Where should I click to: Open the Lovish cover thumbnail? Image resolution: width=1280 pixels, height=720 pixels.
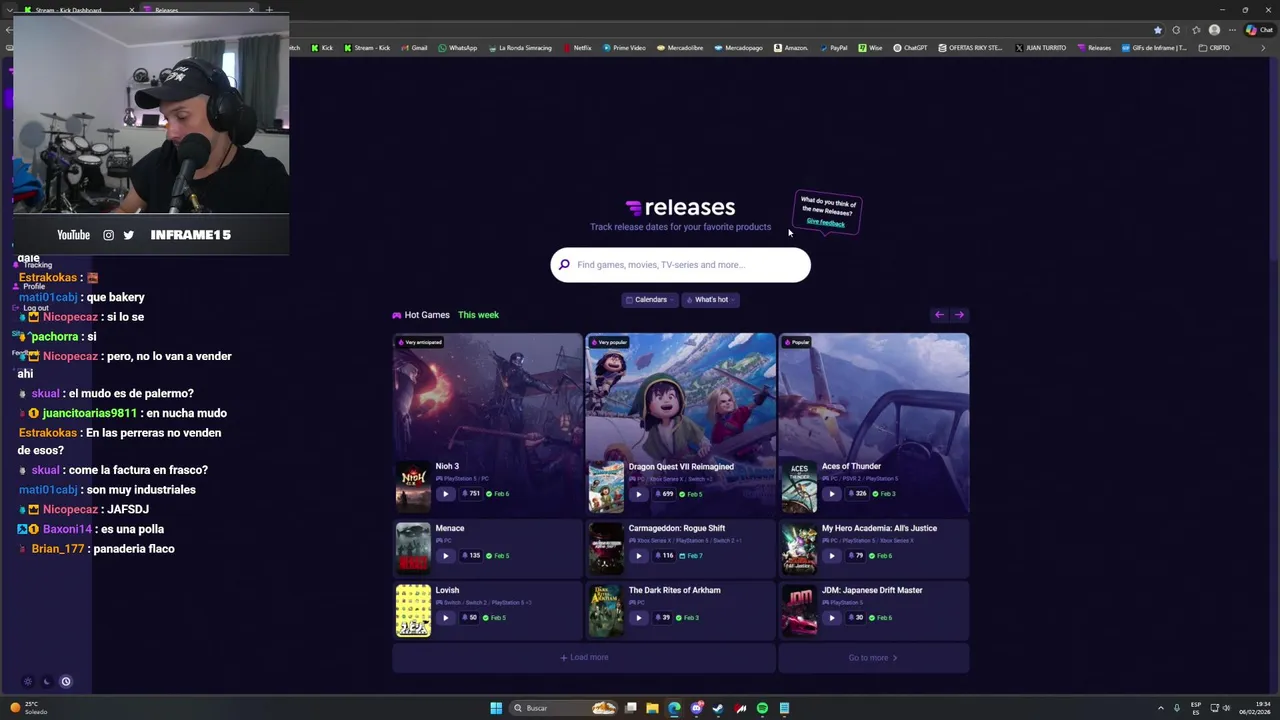click(413, 610)
